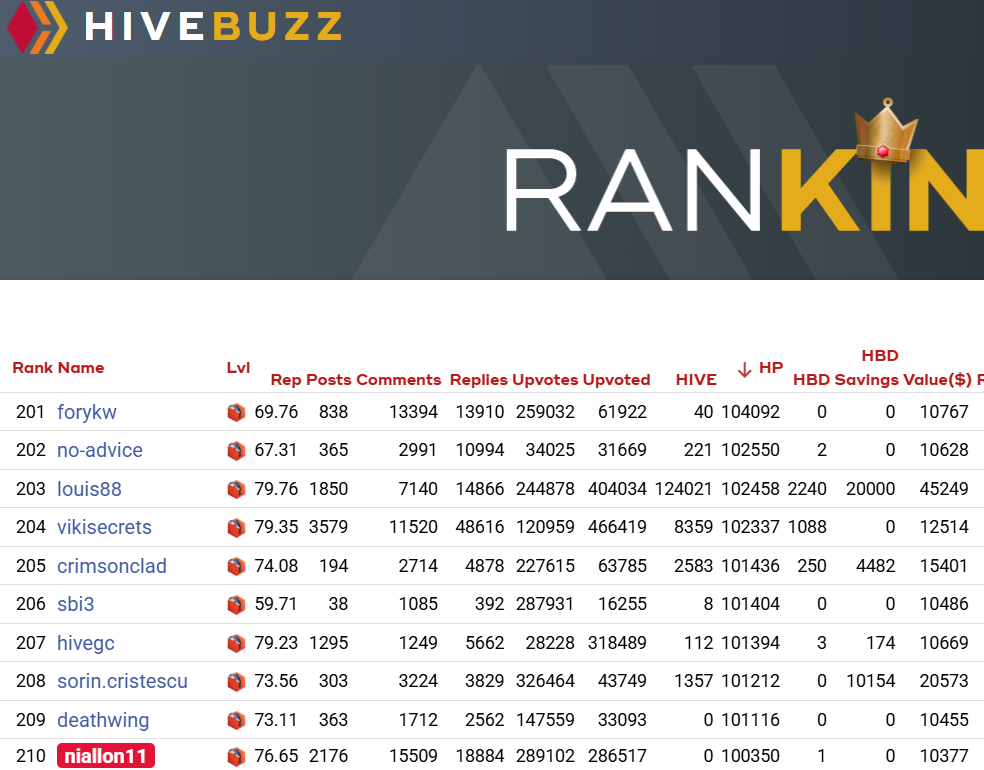
Task: Sort table by HP column header
Action: pos(770,368)
